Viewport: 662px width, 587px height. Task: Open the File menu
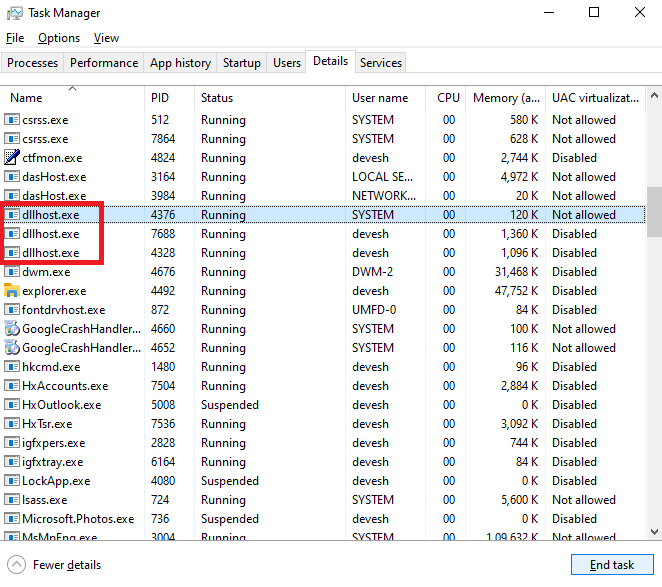15,38
